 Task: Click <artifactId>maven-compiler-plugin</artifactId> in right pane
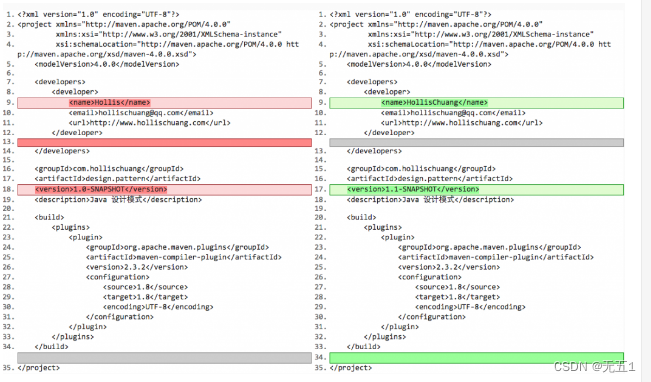click(x=496, y=257)
